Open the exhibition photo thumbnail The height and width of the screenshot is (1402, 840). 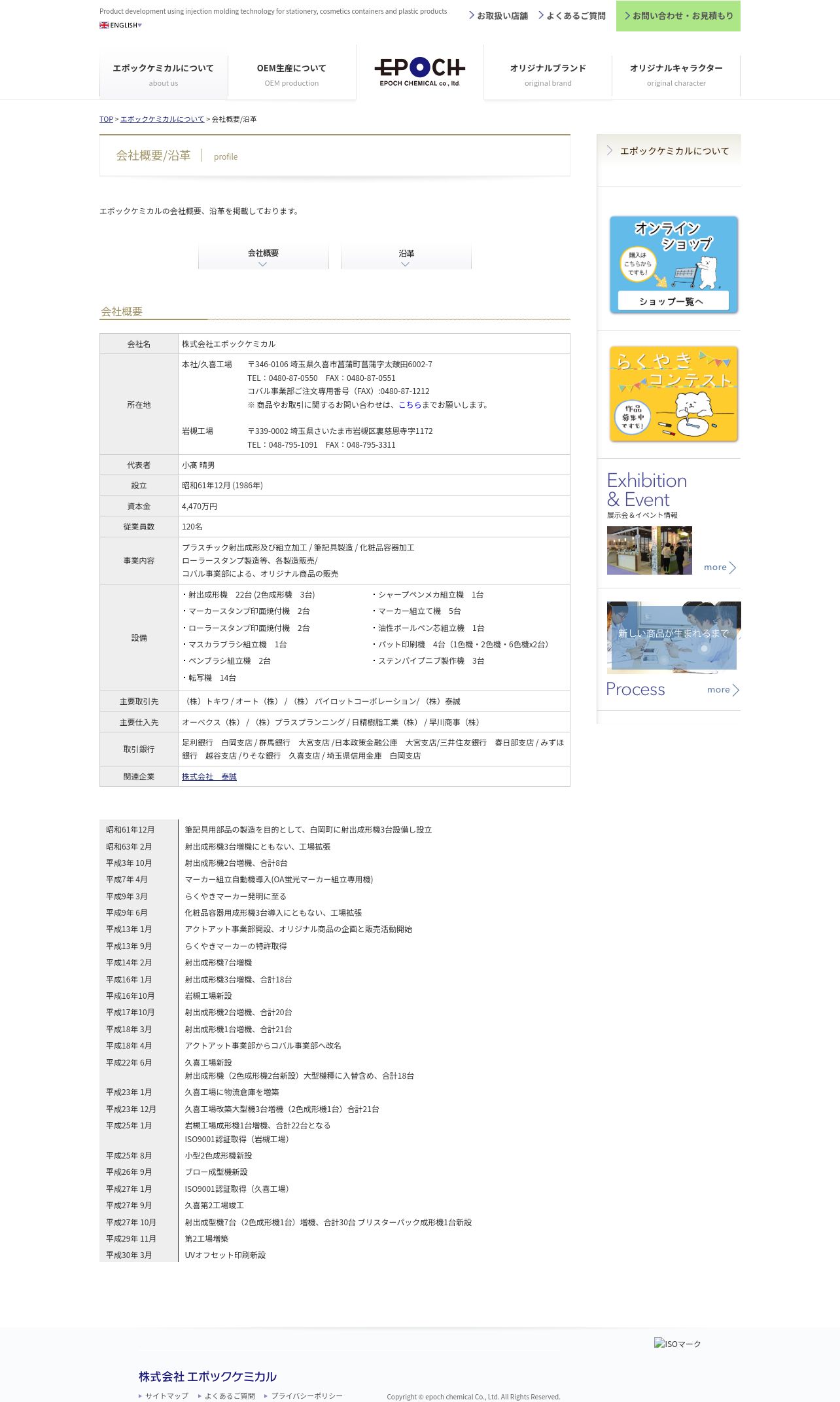(650, 550)
